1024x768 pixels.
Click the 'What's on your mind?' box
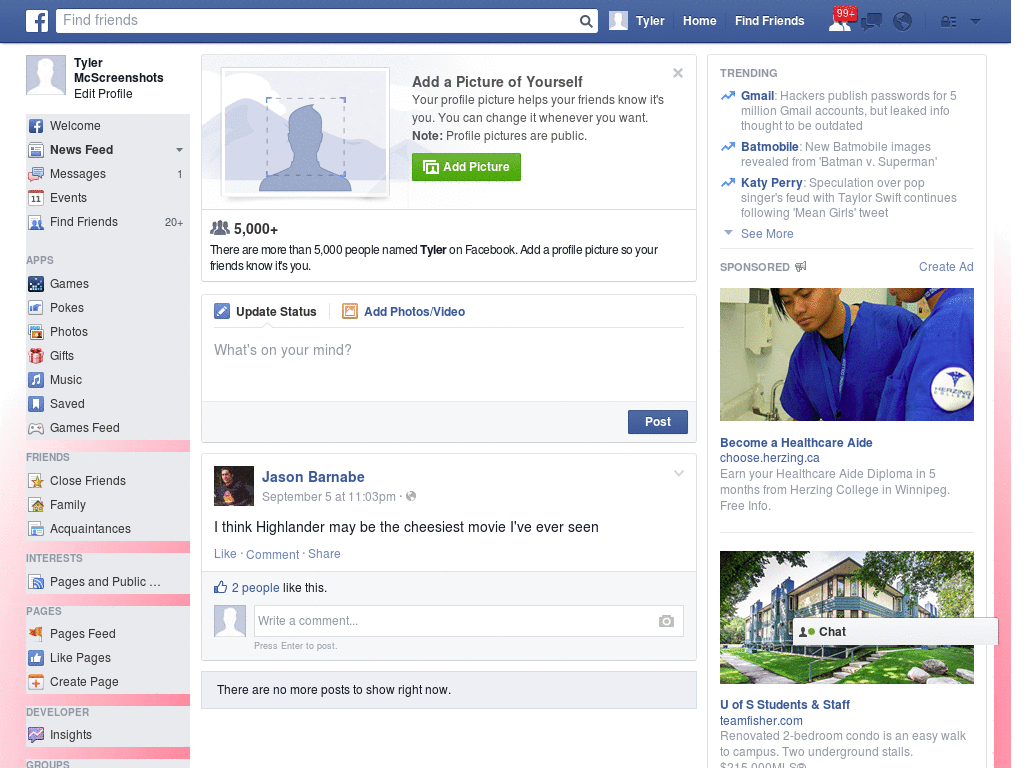(449, 362)
